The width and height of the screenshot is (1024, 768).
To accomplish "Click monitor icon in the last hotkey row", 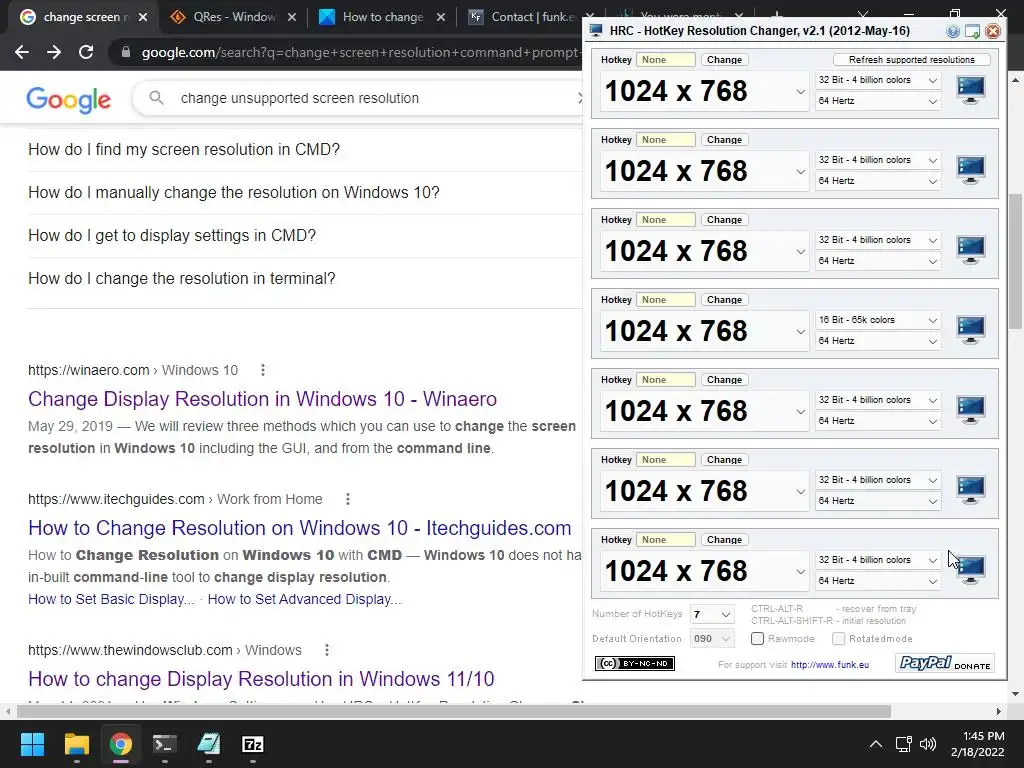I will (970, 569).
